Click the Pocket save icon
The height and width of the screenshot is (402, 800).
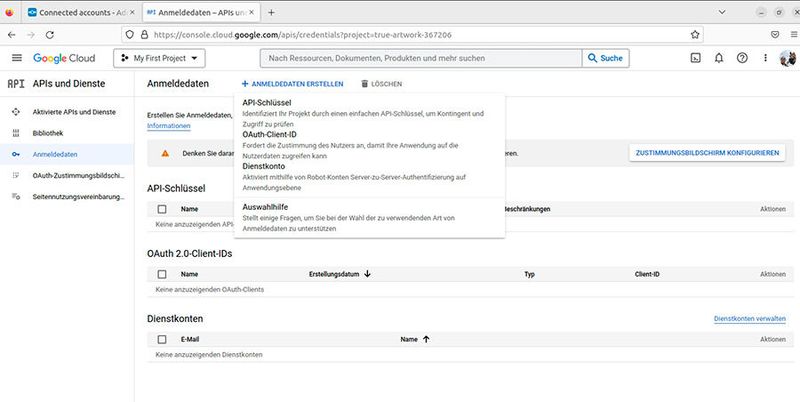775,35
